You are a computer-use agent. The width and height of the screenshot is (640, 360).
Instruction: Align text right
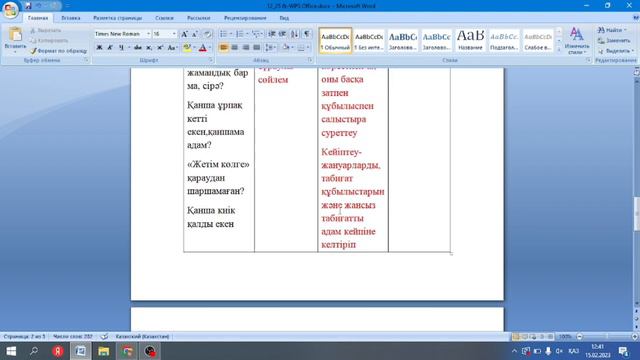click(x=245, y=48)
